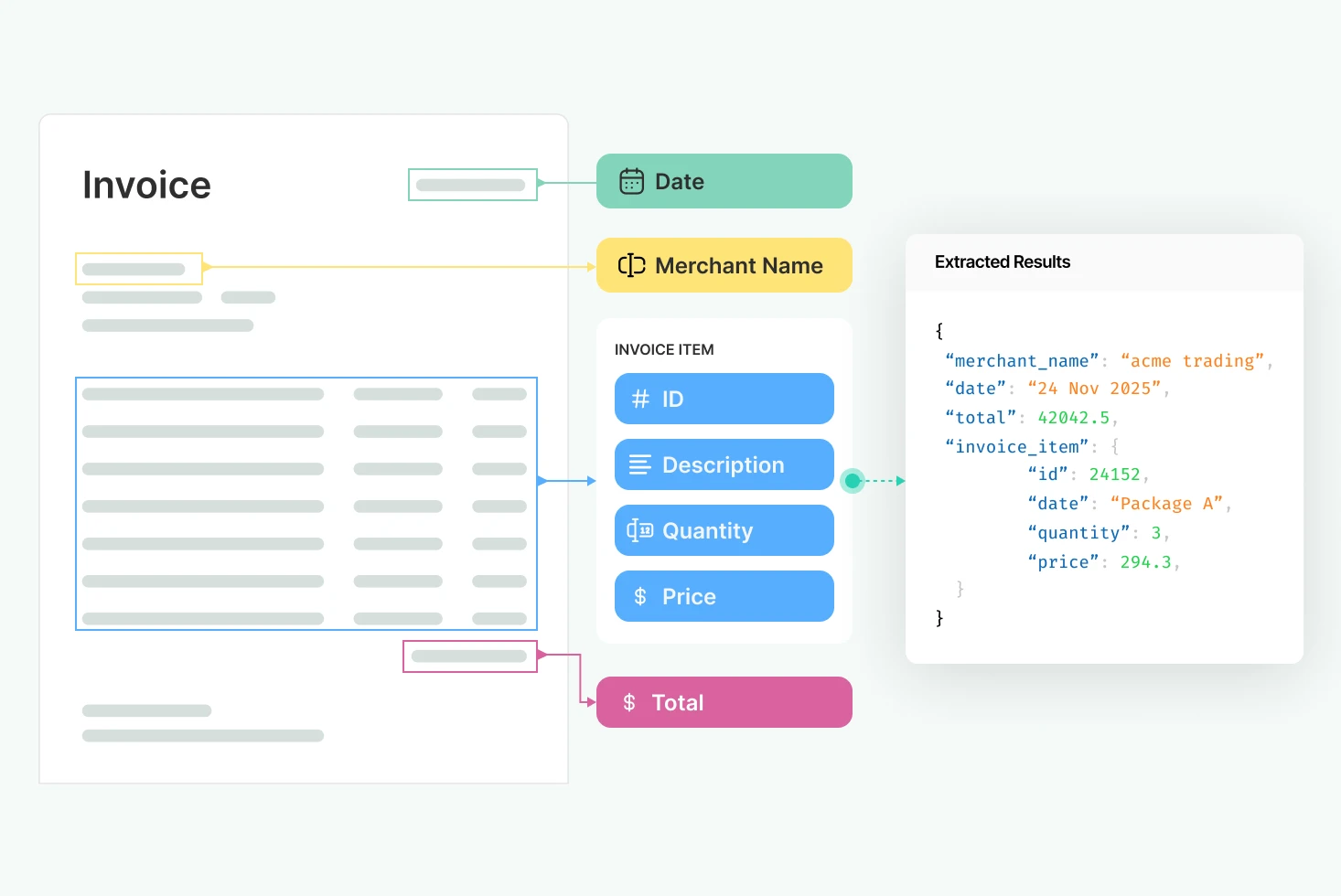Click the "acme trading" value in results
The height and width of the screenshot is (896, 1341).
click(1192, 361)
